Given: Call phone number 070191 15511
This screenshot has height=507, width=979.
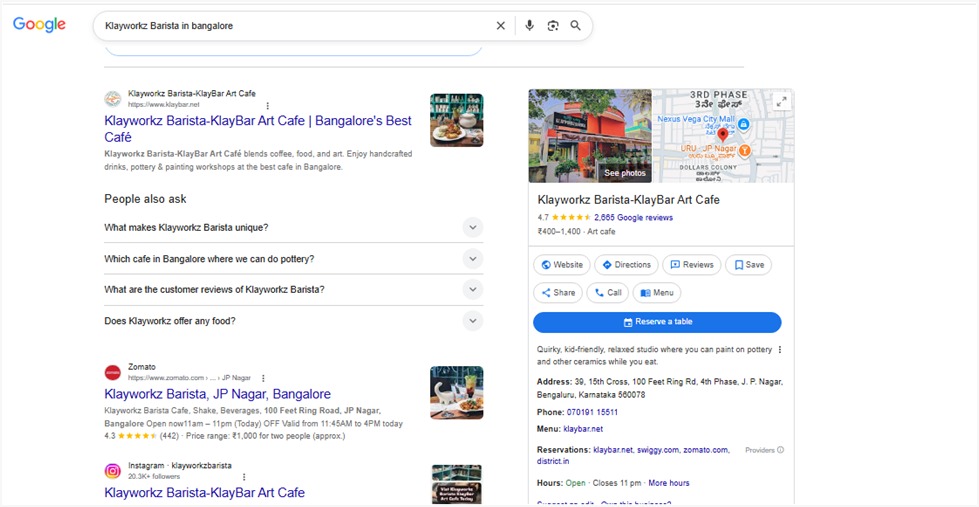Looking at the screenshot, I should [592, 412].
